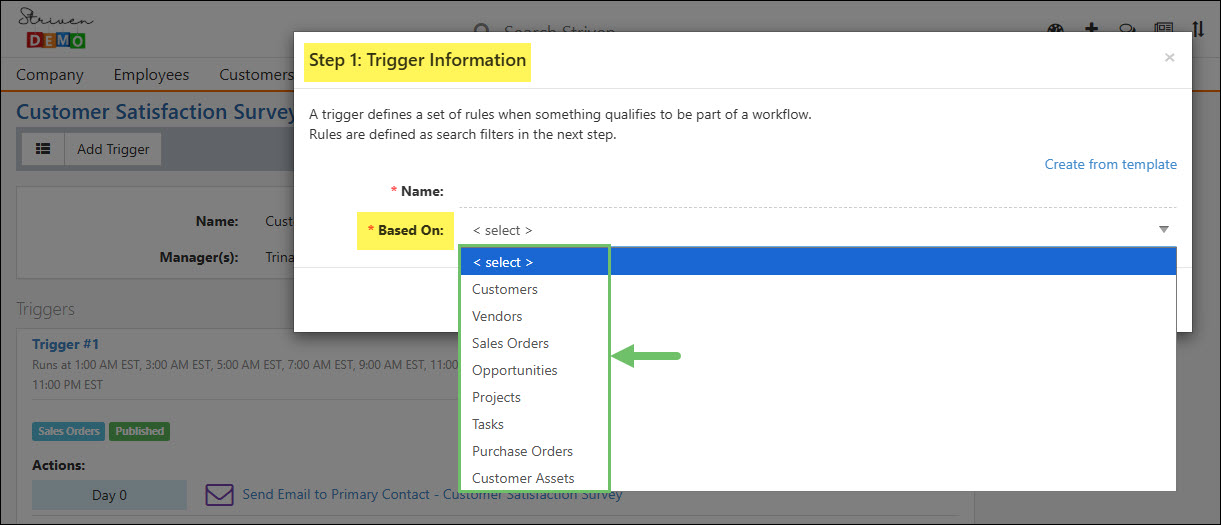This screenshot has width=1221, height=525.
Task: Pick Opportunities in the dropdown list
Action: [817, 370]
